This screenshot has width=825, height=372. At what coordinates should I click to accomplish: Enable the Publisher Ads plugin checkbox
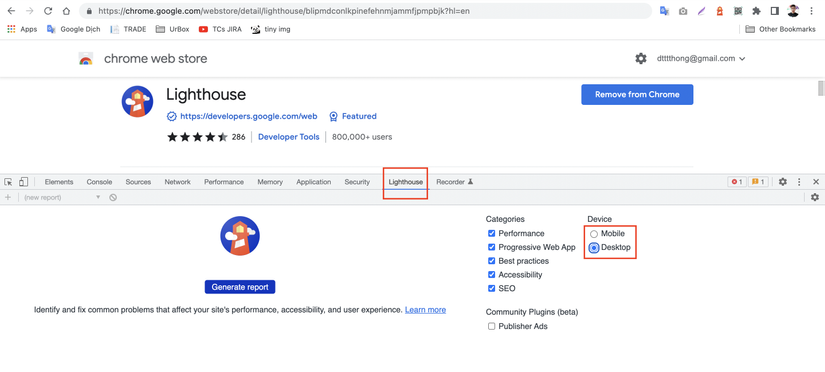(491, 326)
